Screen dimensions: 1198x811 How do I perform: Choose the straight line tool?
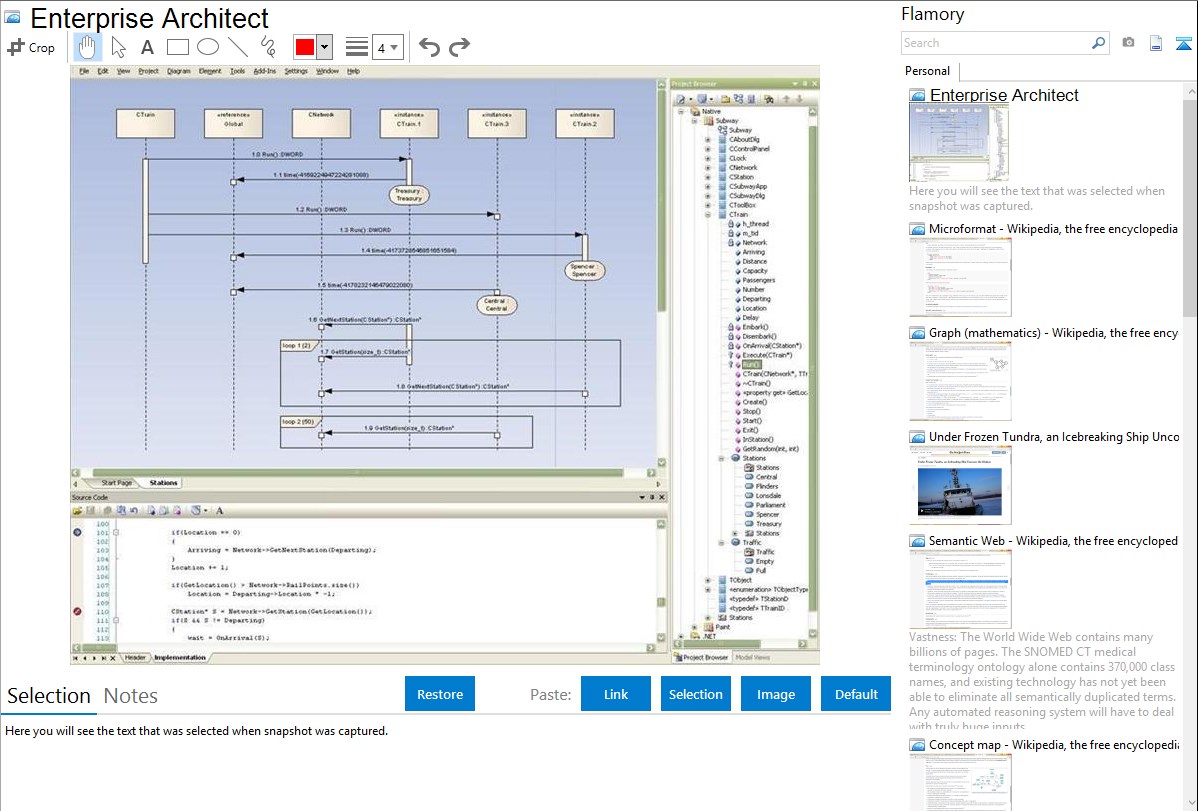pos(238,47)
